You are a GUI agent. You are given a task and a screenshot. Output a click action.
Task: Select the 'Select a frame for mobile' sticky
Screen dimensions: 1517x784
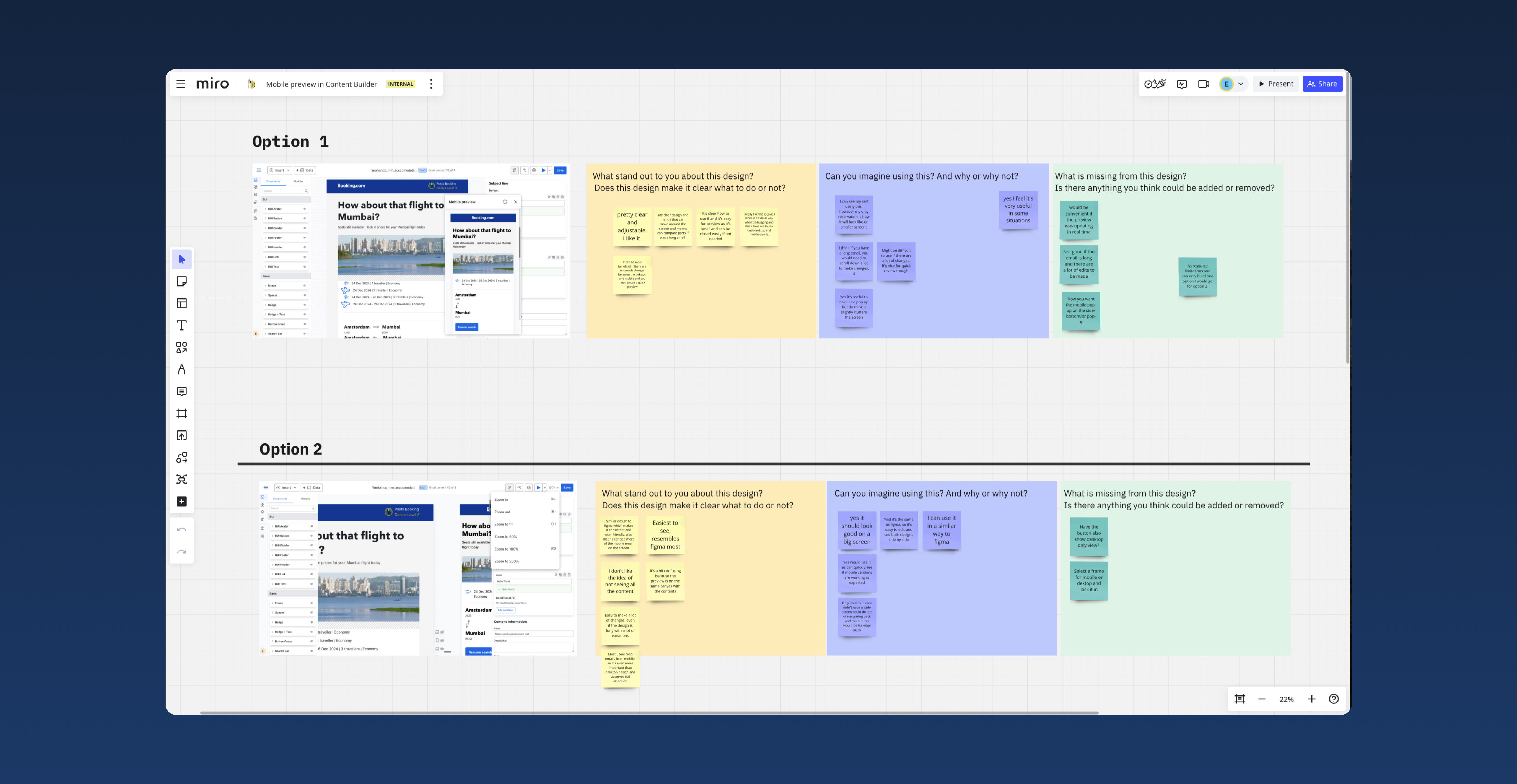coord(1089,581)
